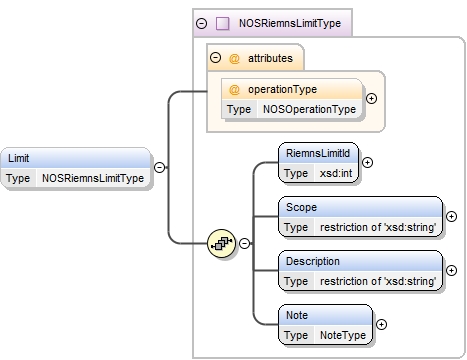Click the @ icon beside operationType
The height and width of the screenshot is (360, 467).
click(234, 90)
